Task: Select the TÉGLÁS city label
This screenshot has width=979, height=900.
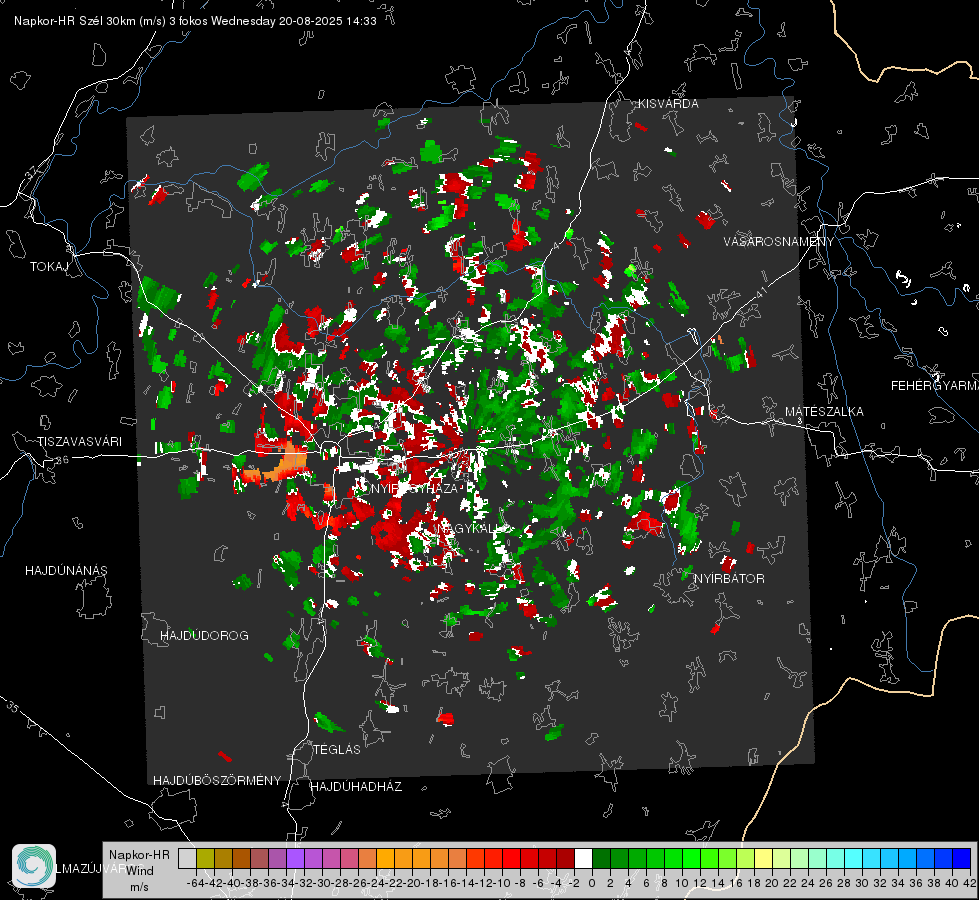Action: [x=337, y=750]
